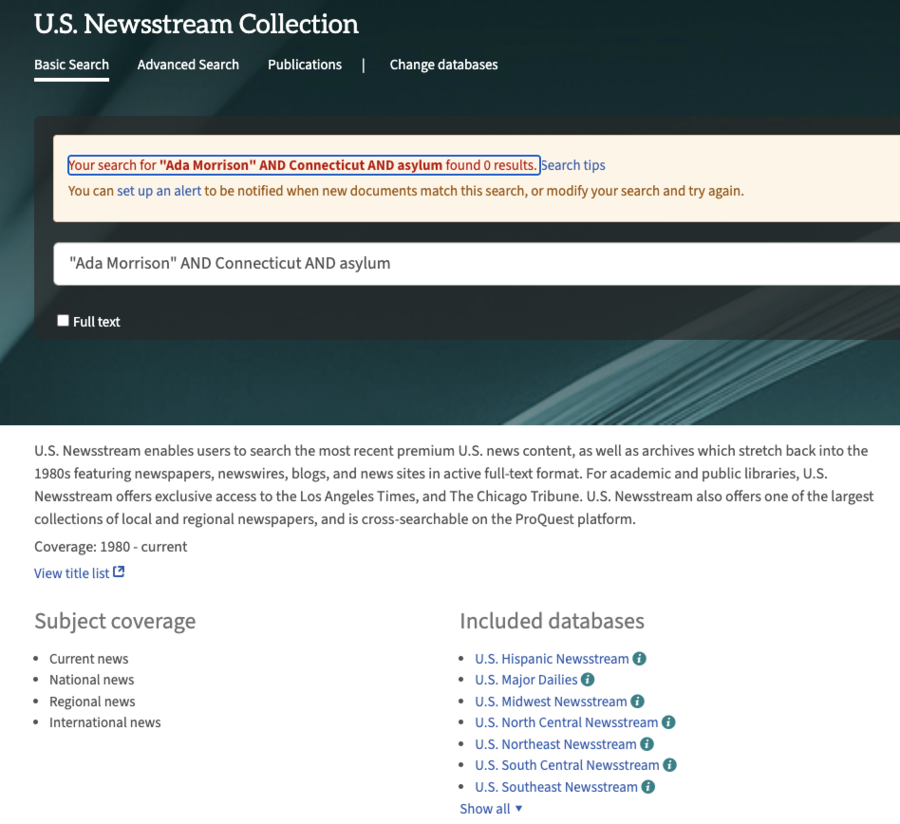Open Change databases

[444, 64]
